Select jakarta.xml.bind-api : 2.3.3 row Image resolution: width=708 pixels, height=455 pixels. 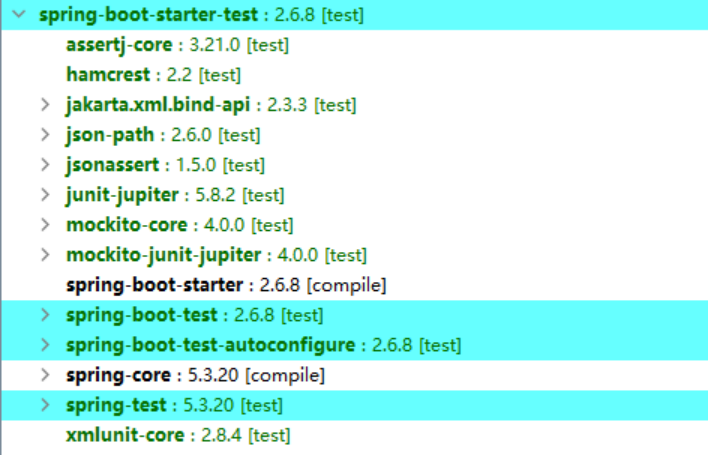(x=355, y=105)
